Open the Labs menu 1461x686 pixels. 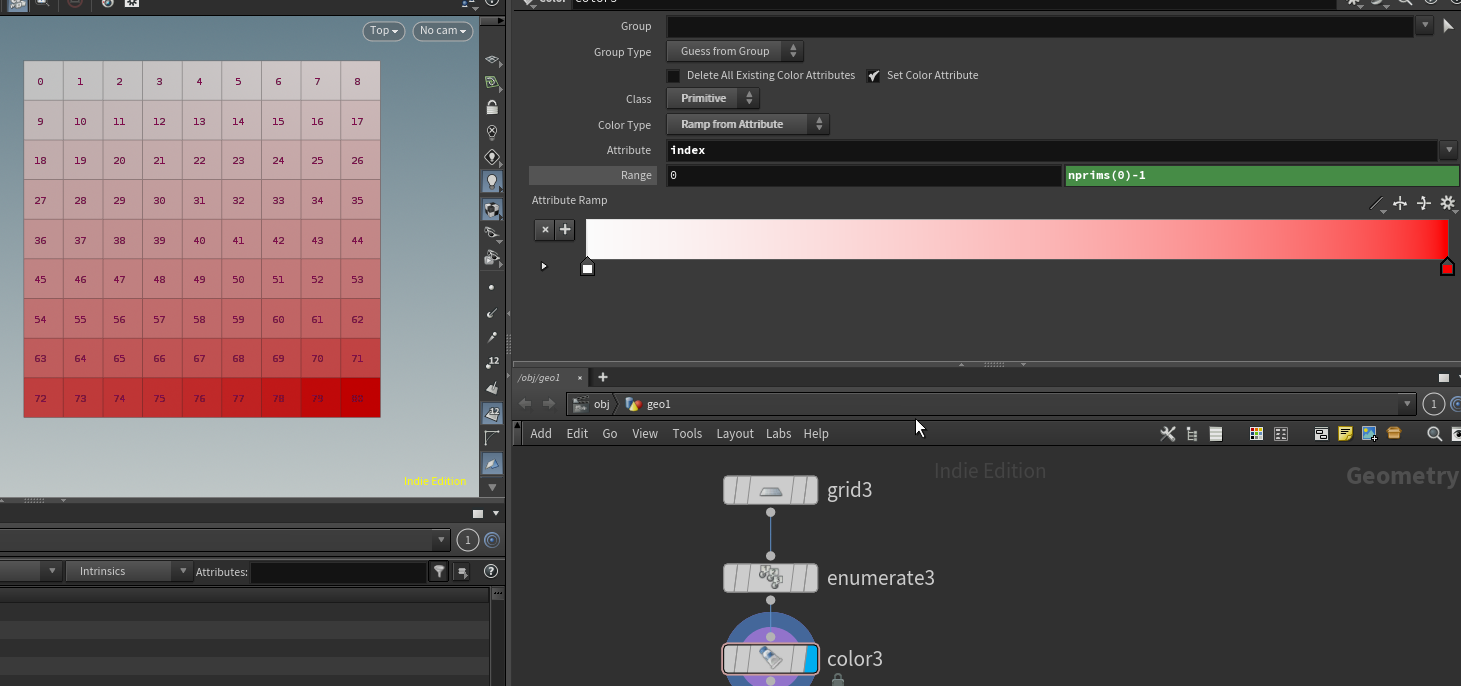(778, 434)
